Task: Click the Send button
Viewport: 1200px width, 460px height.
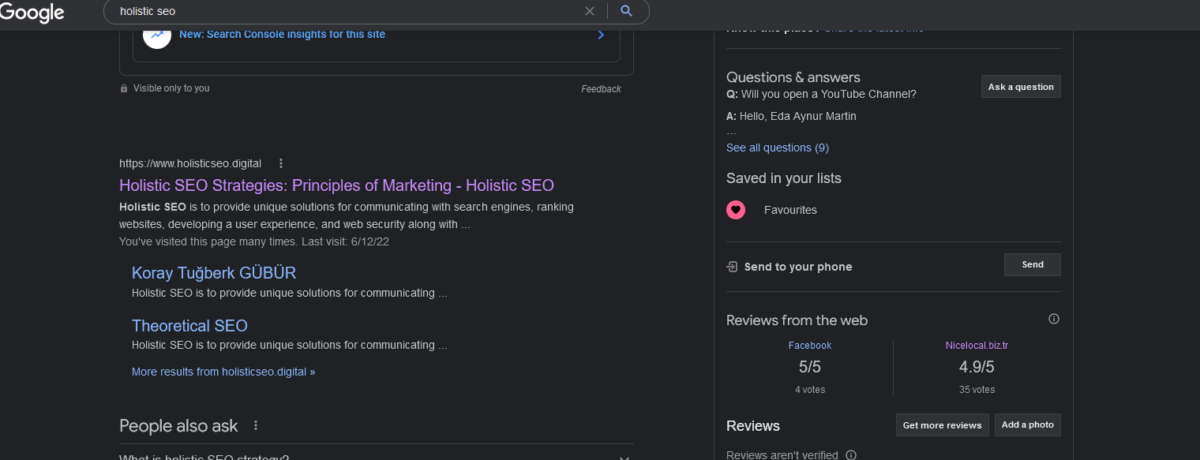Action: [x=1033, y=265]
